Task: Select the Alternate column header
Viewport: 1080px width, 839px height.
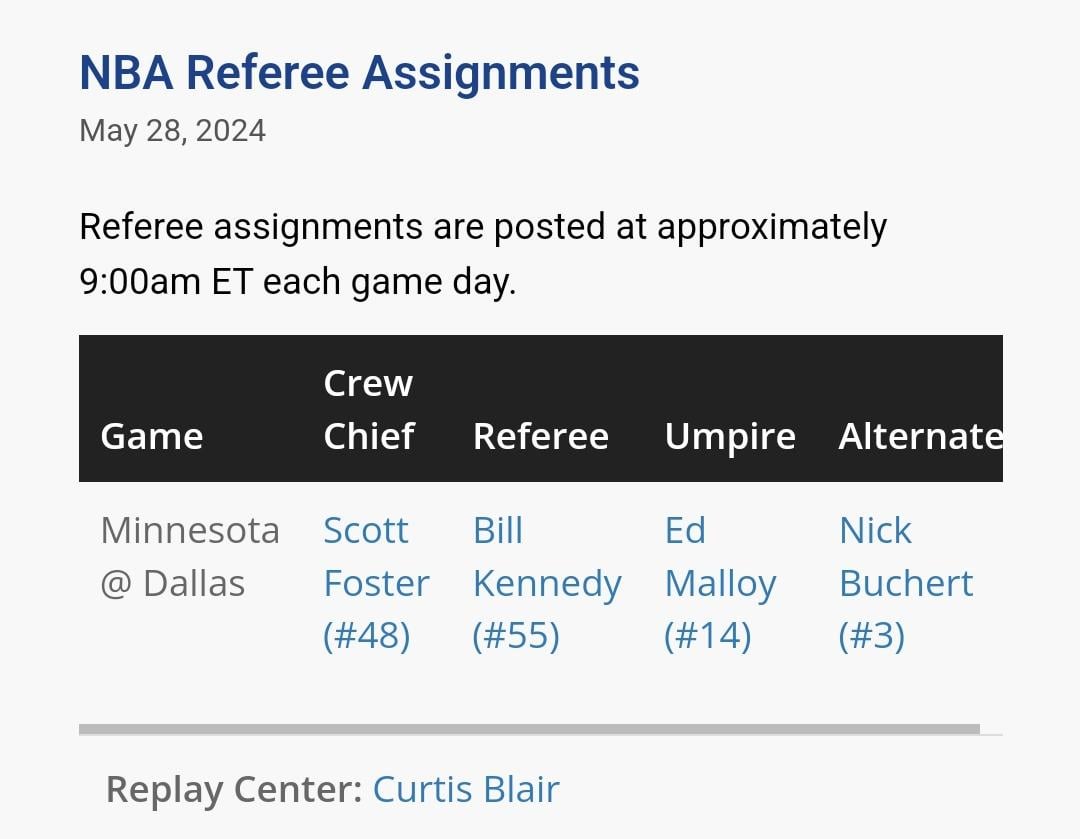Action: (x=920, y=436)
